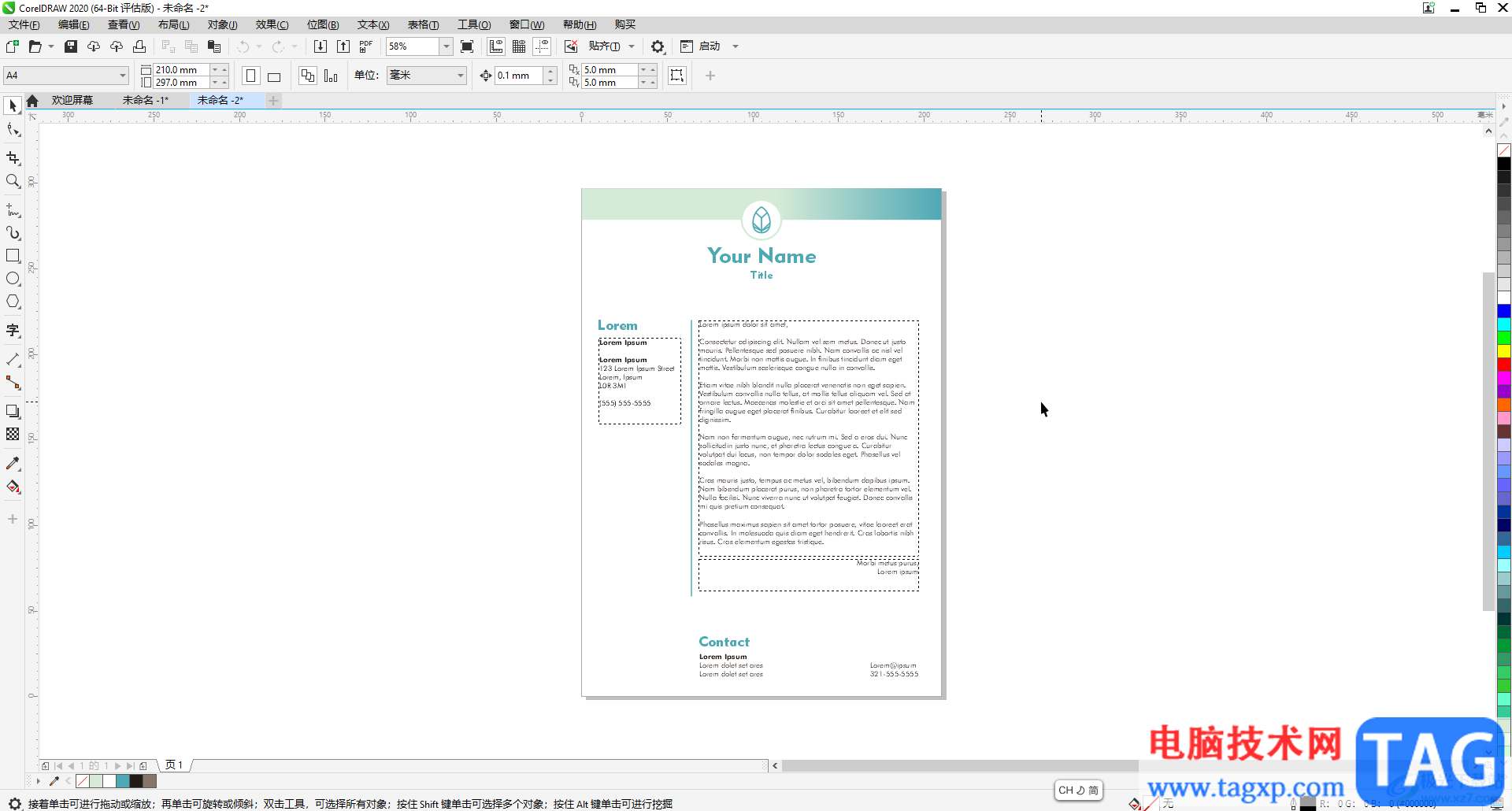Viewport: 1512px width, 811px height.
Task: Open the 文件 menu
Action: click(24, 25)
